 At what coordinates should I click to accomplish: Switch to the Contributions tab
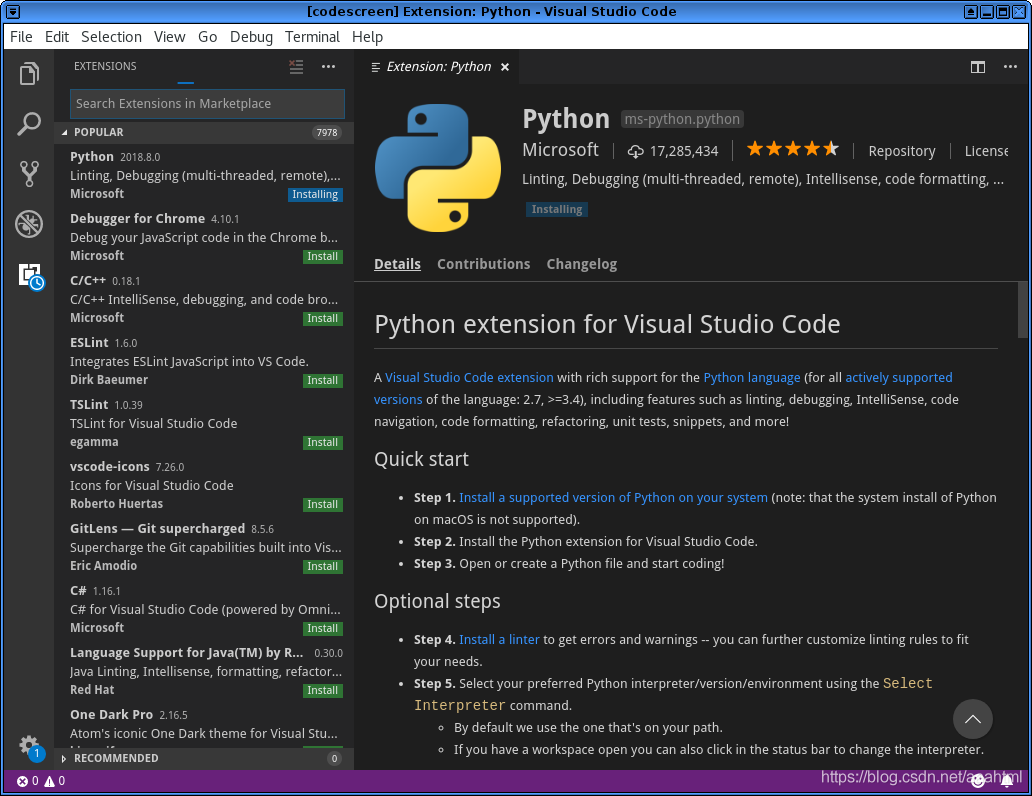click(483, 264)
